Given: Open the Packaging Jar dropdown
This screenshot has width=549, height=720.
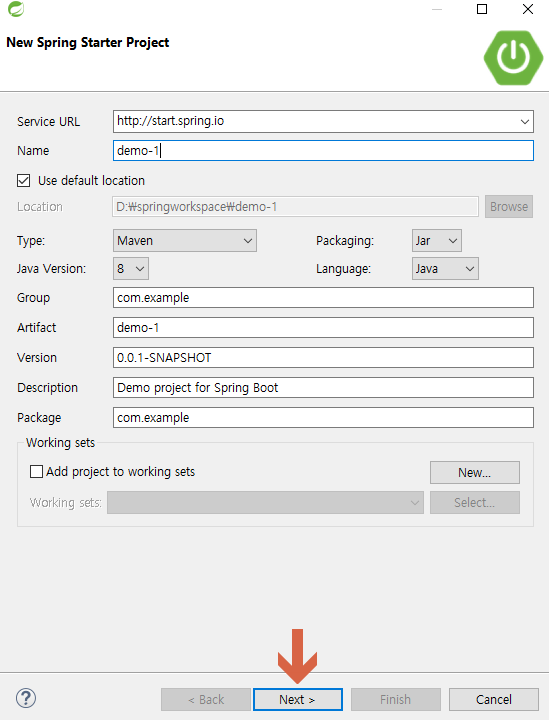Looking at the screenshot, I should [437, 241].
